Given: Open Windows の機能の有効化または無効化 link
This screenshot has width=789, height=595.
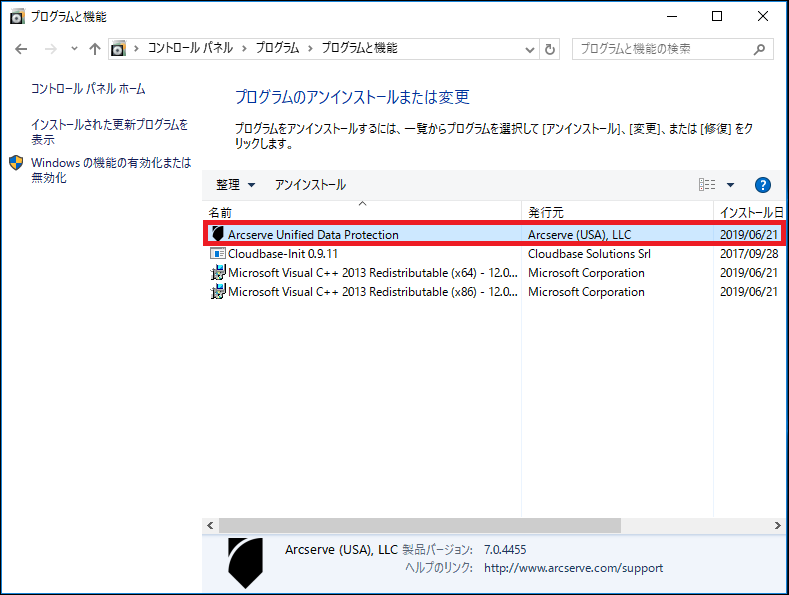Looking at the screenshot, I should [x=111, y=170].
